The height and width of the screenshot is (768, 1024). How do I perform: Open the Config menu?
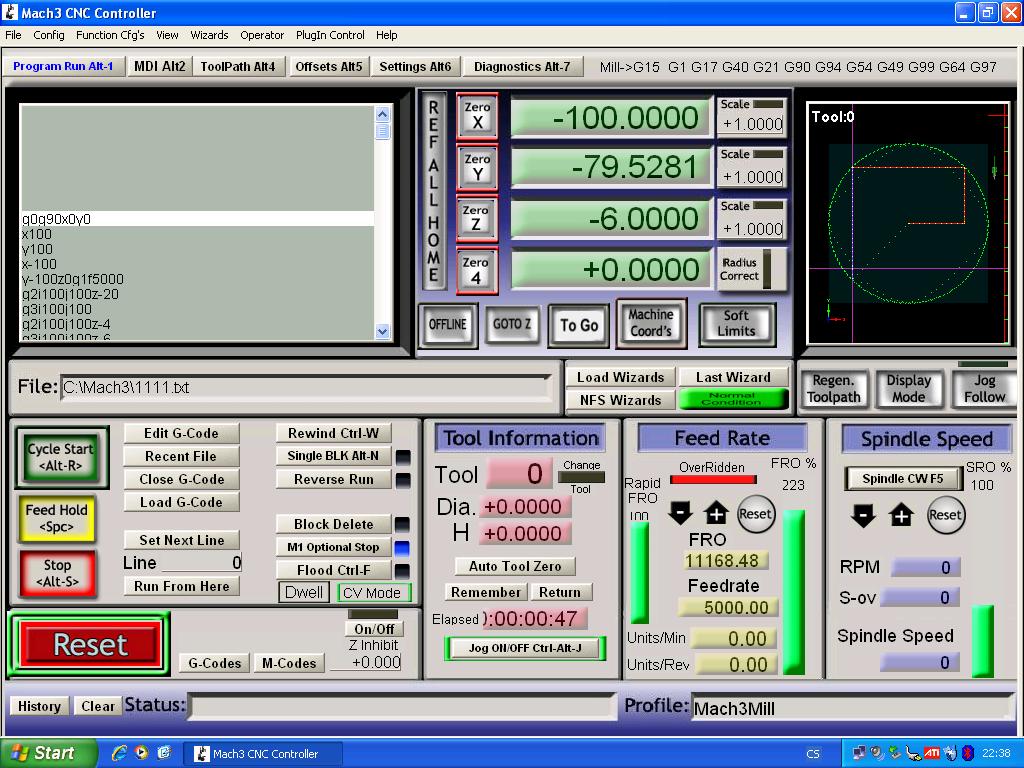pyautogui.click(x=48, y=35)
